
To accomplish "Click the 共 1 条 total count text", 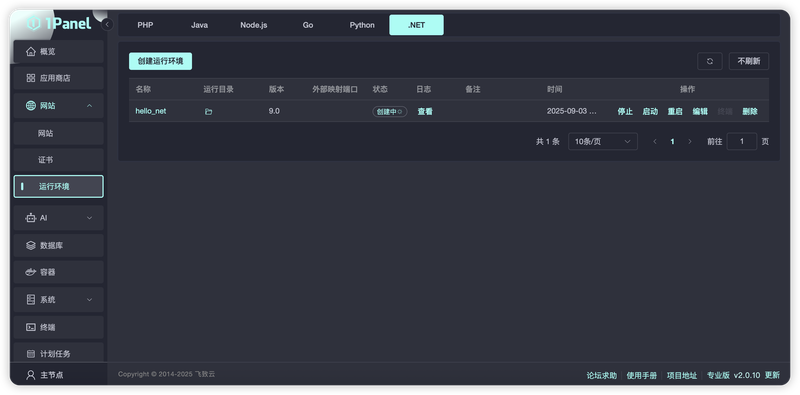I will coord(547,141).
